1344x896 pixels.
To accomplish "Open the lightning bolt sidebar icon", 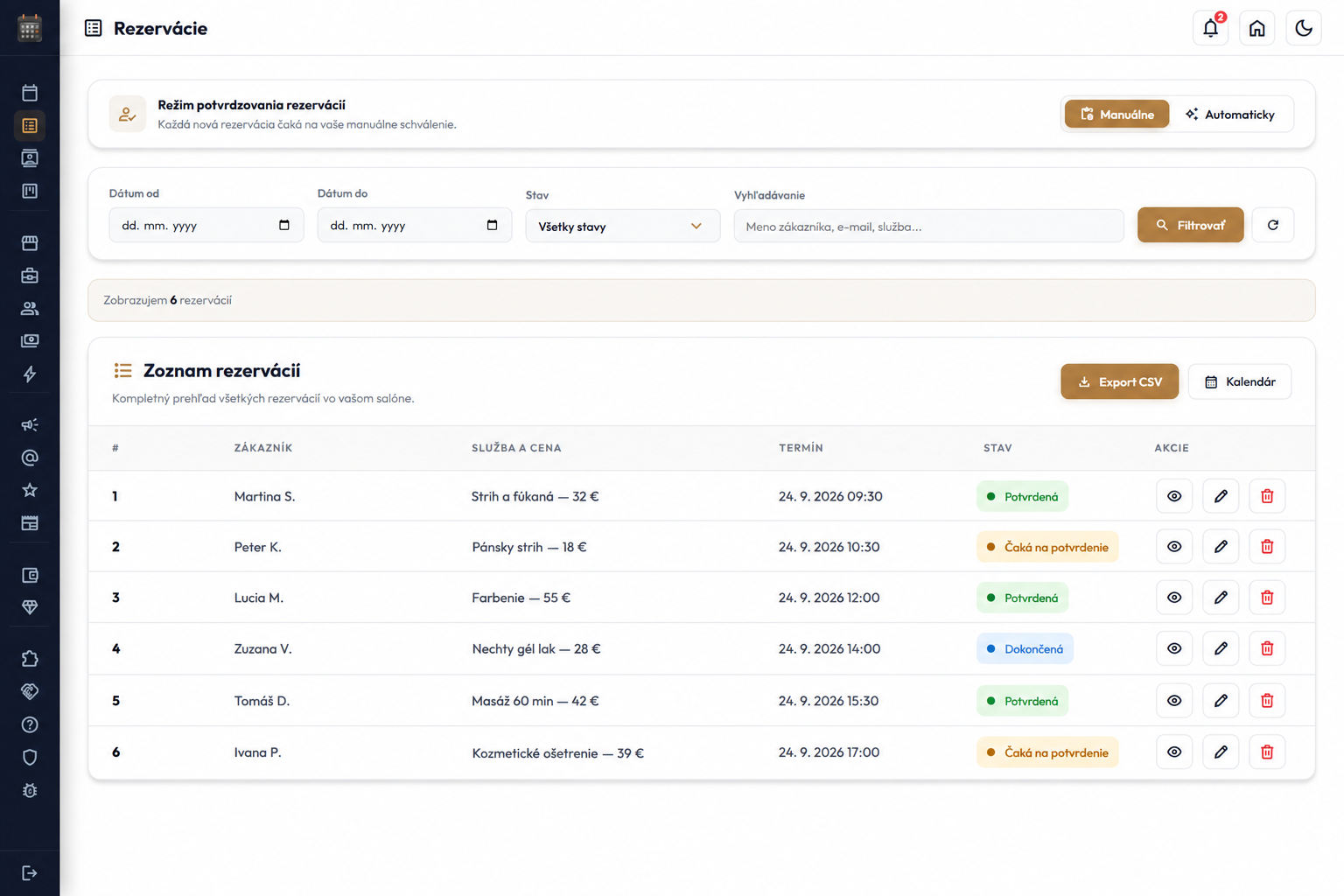I will [x=30, y=374].
